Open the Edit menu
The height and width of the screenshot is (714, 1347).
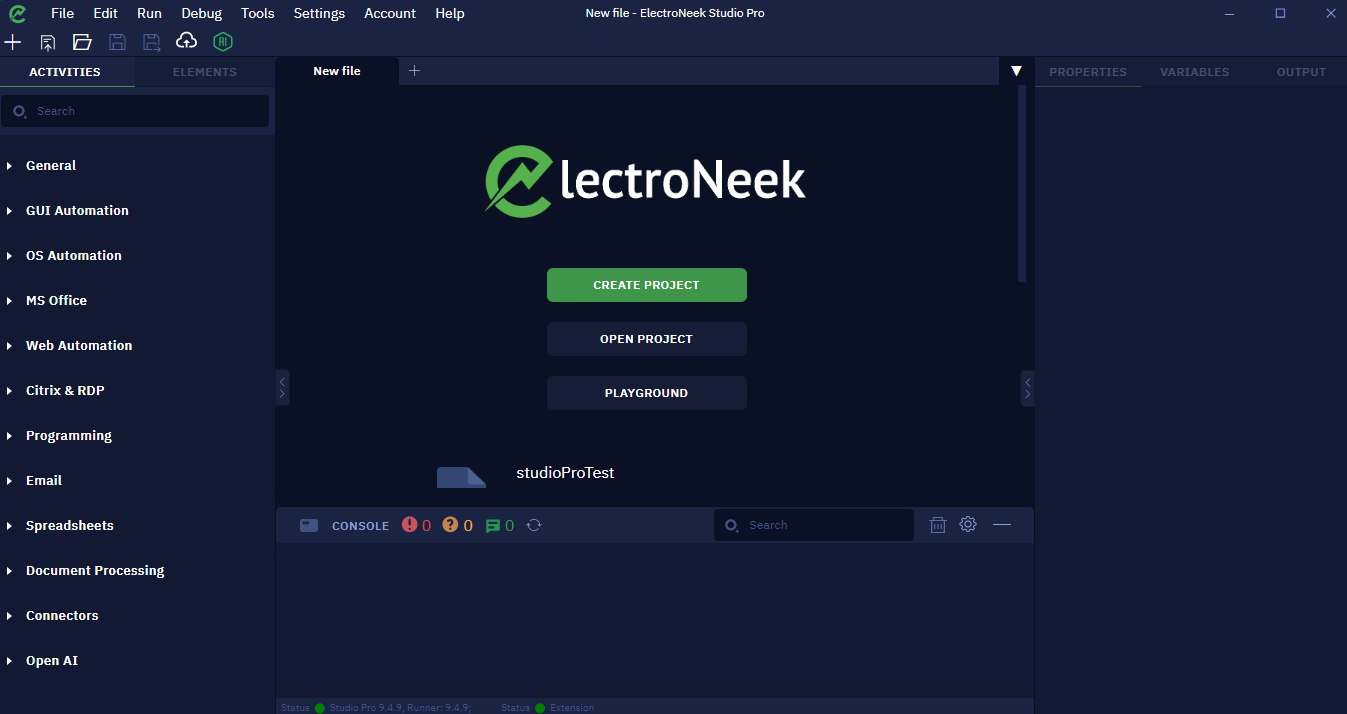[x=105, y=13]
